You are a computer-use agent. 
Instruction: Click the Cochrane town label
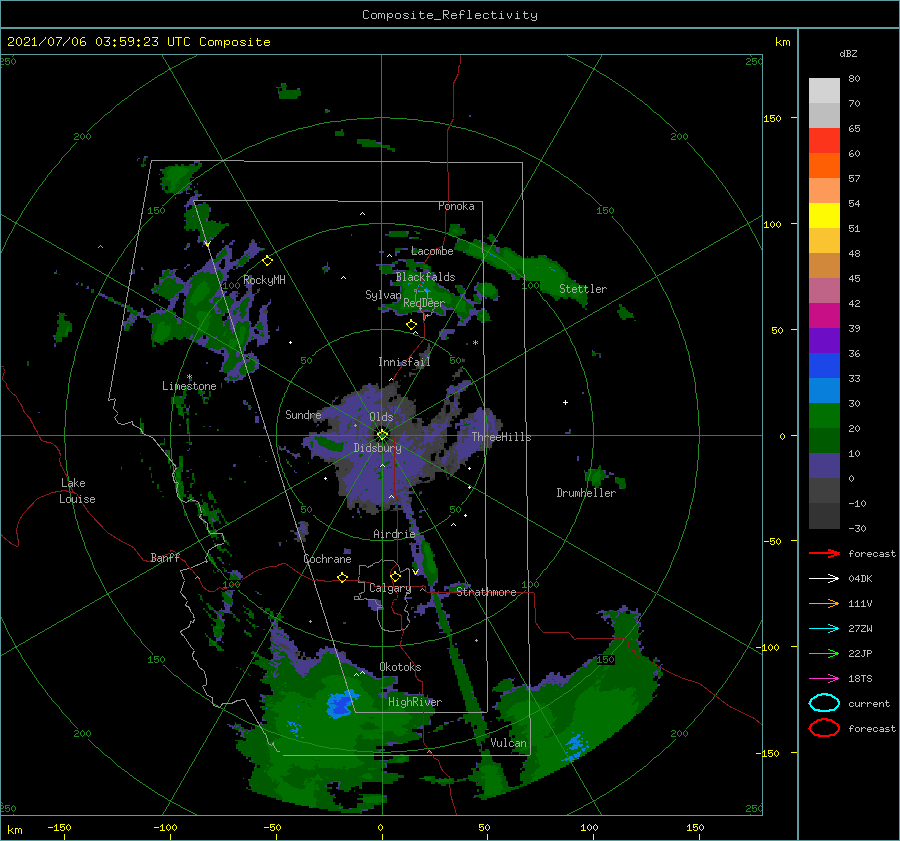327,559
